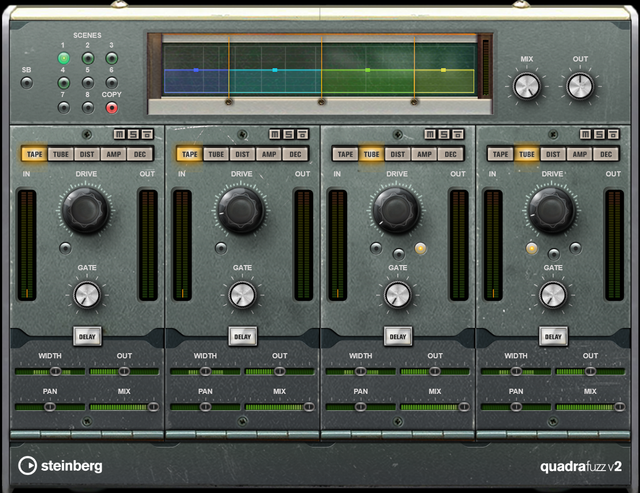
Task: Switch band 1 to DIST mode
Action: tap(87, 154)
